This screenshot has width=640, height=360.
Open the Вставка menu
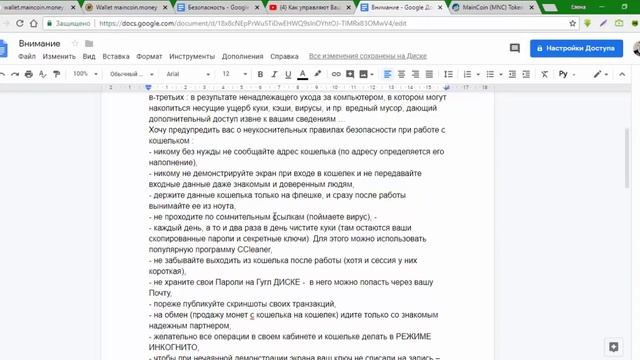click(116, 56)
